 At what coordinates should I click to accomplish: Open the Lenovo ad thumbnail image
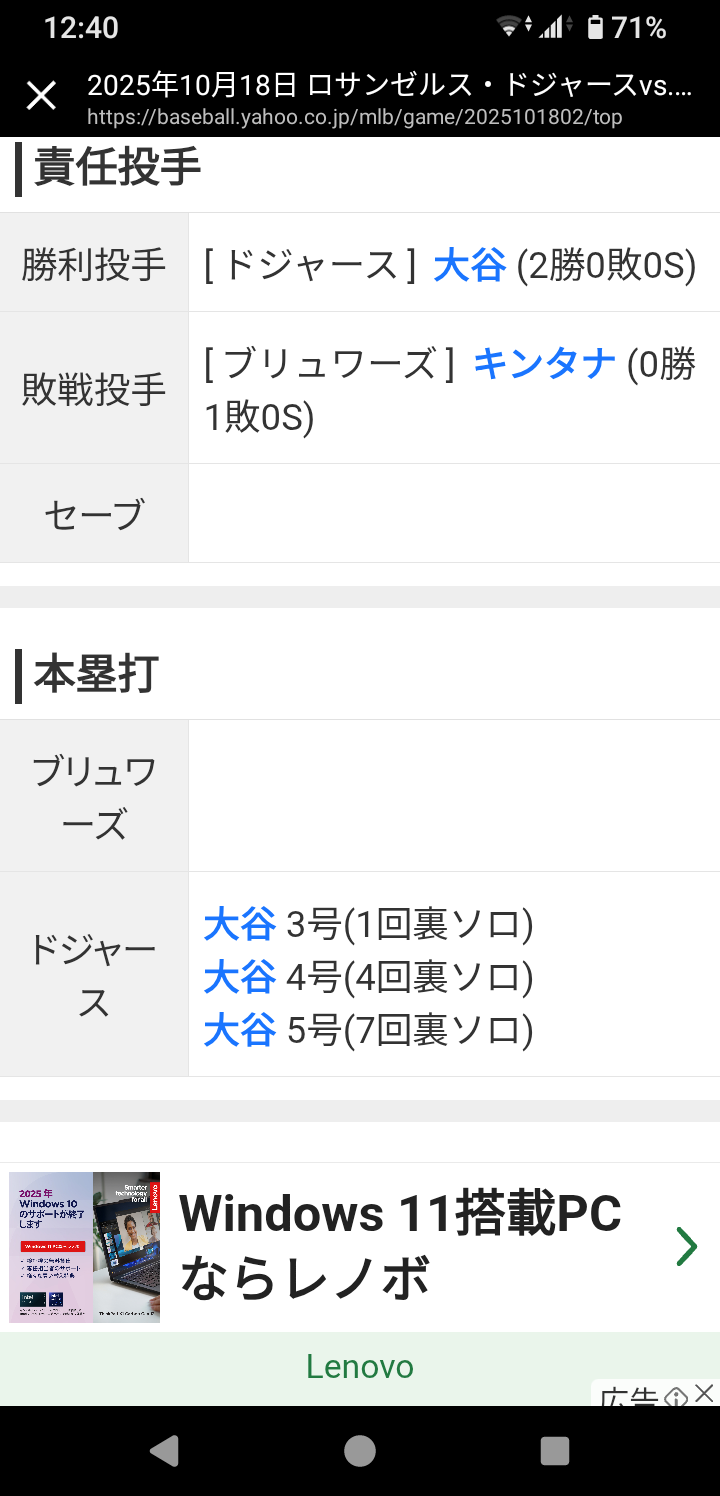tap(85, 1247)
